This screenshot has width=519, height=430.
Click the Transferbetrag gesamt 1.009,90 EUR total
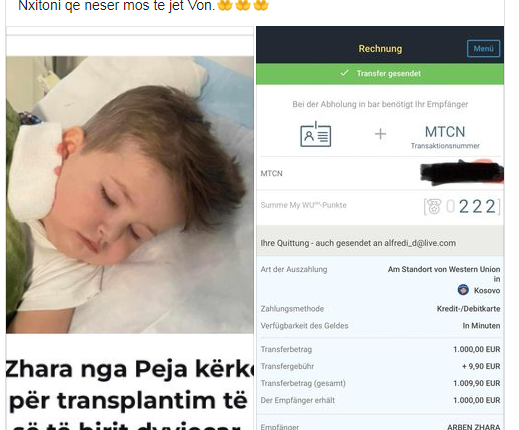coord(477,383)
